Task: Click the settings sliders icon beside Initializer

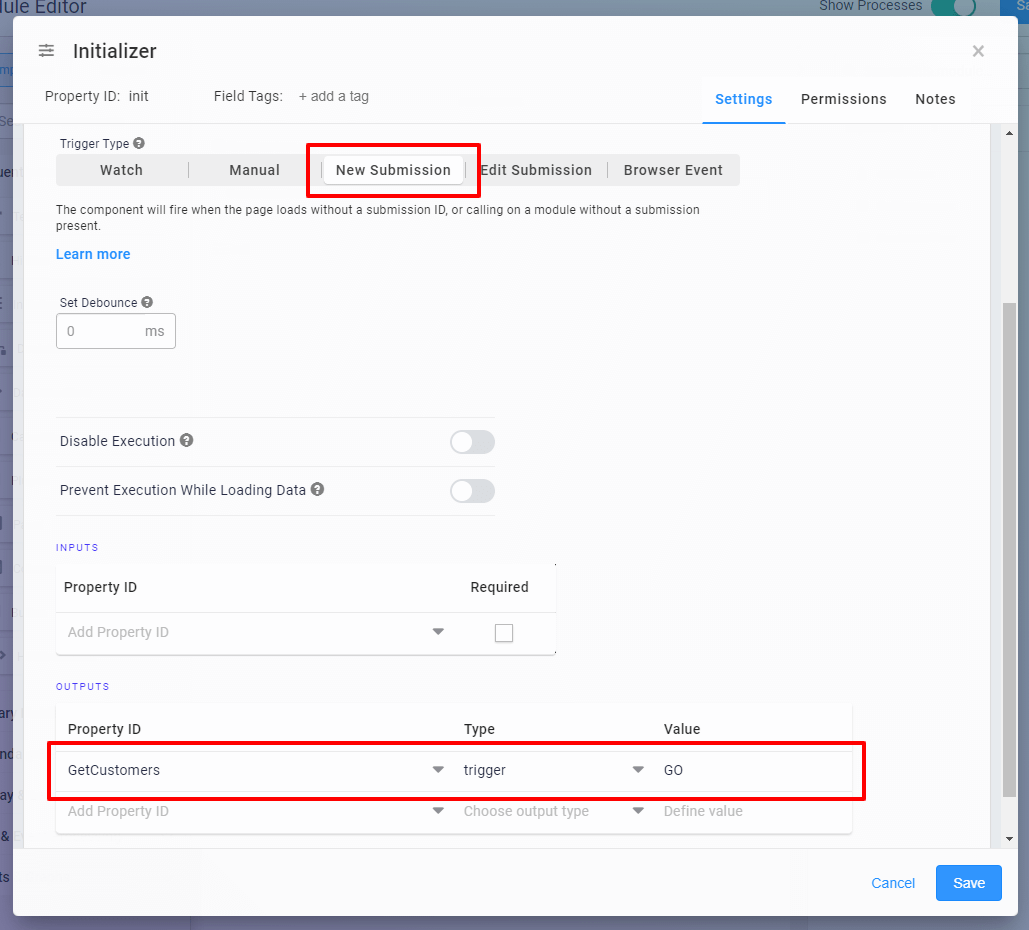Action: [x=46, y=51]
